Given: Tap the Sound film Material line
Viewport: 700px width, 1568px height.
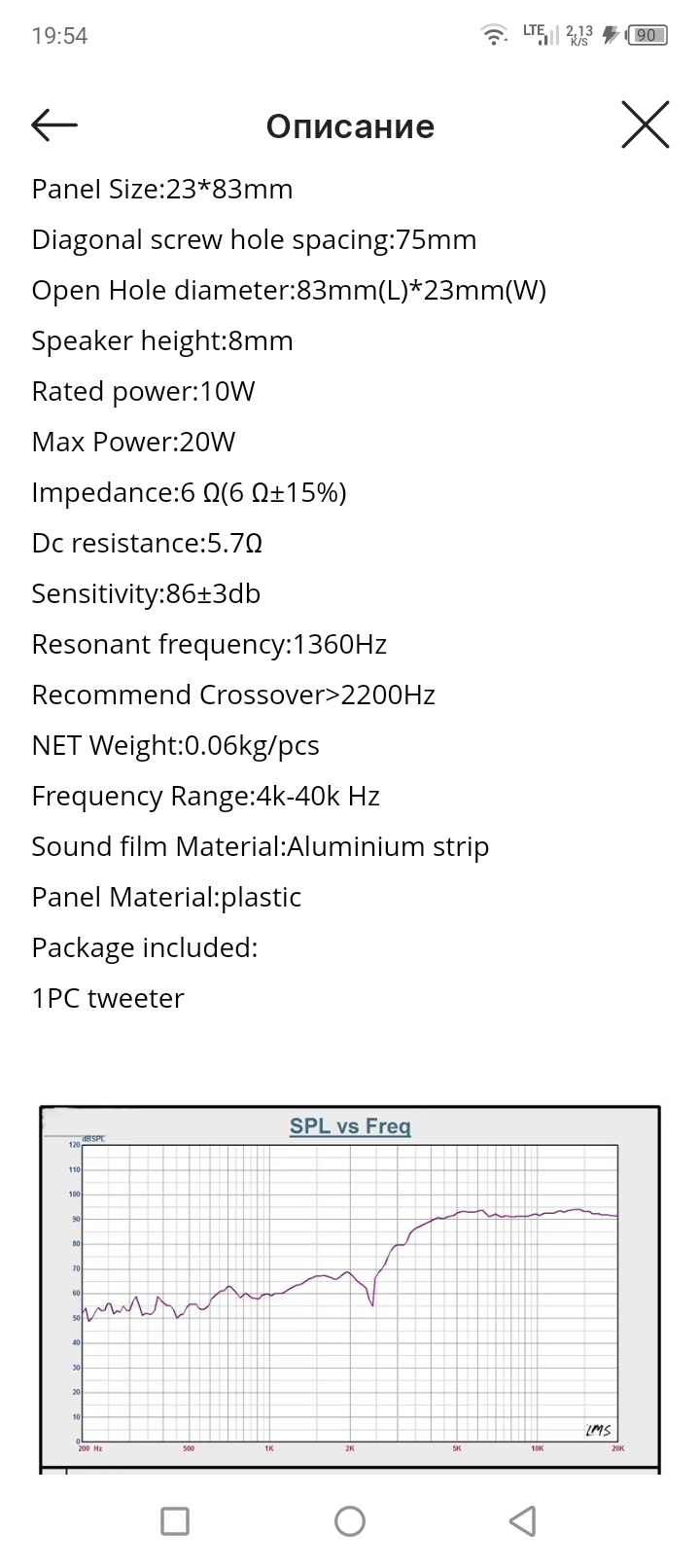Looking at the screenshot, I should point(260,846).
